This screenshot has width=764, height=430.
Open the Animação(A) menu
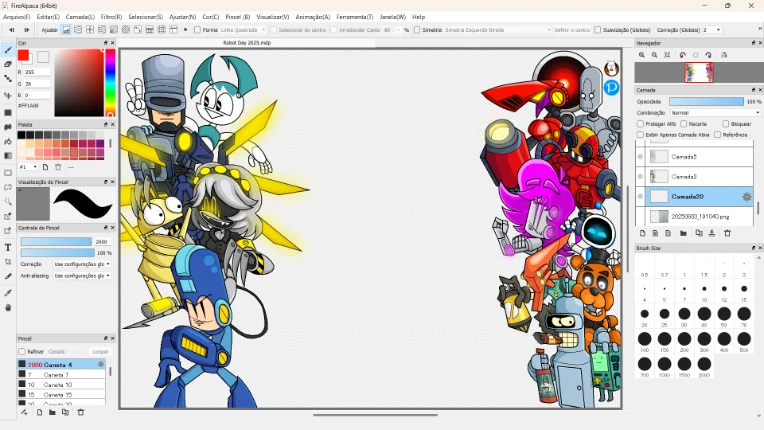[313, 17]
